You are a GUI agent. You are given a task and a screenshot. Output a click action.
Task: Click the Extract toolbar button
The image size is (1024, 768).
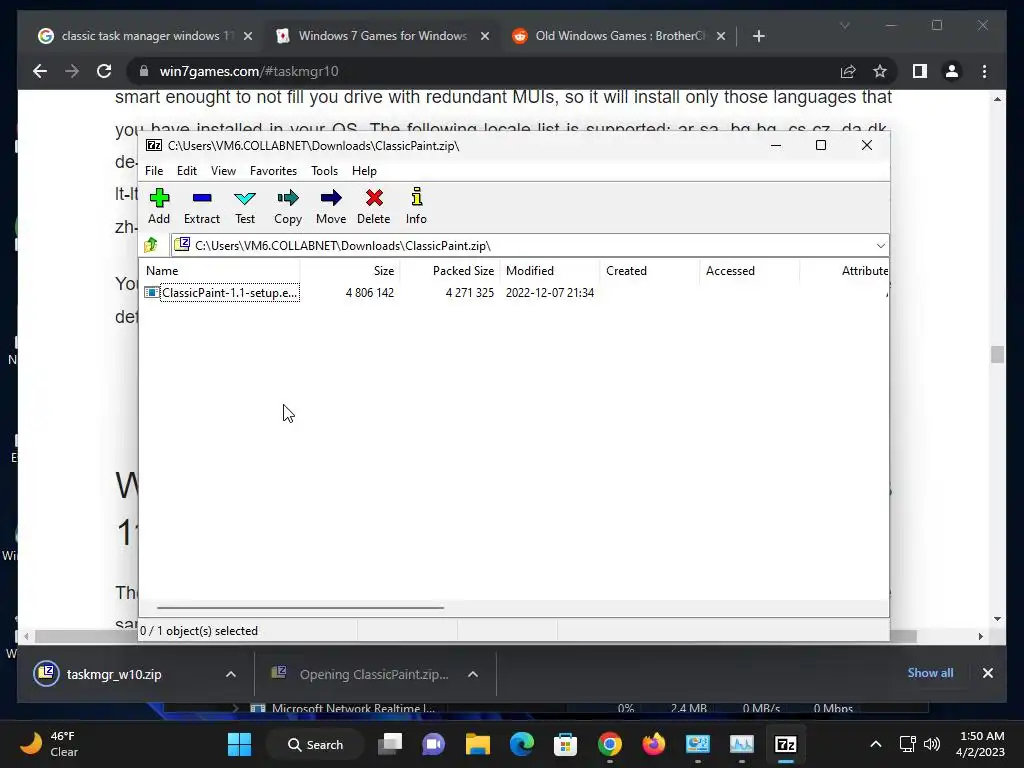[202, 206]
